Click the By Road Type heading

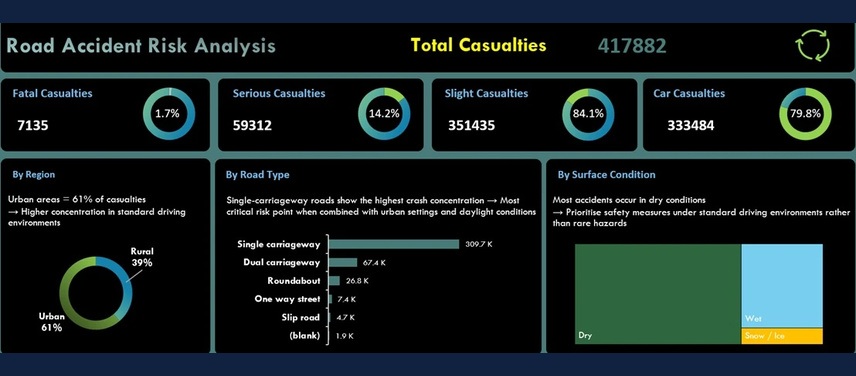258,175
